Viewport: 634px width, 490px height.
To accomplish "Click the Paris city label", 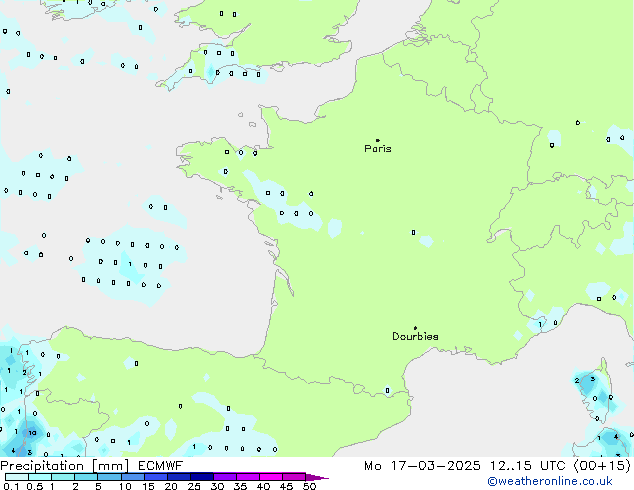I will tap(378, 149).
